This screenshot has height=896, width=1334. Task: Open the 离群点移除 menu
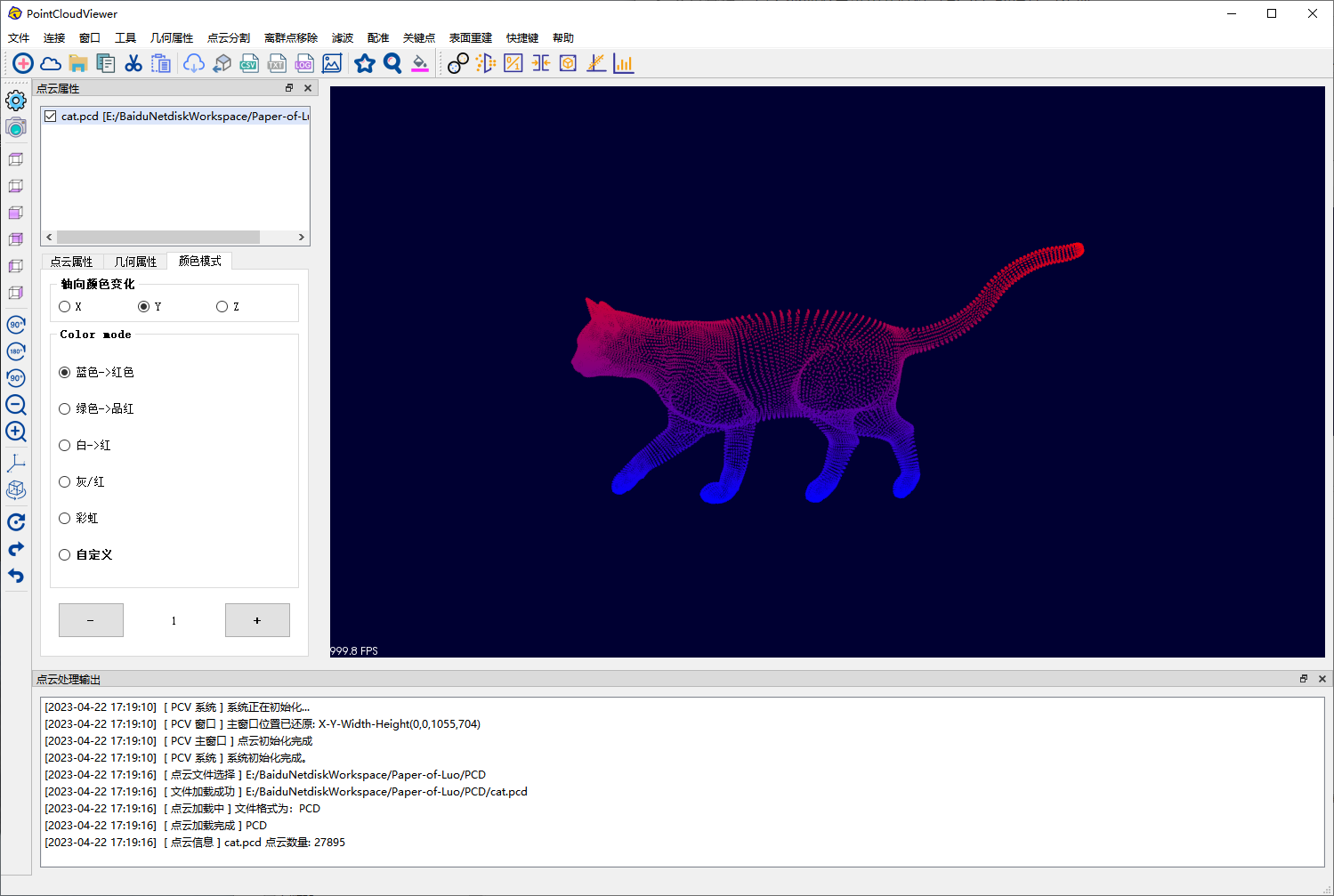(x=291, y=37)
